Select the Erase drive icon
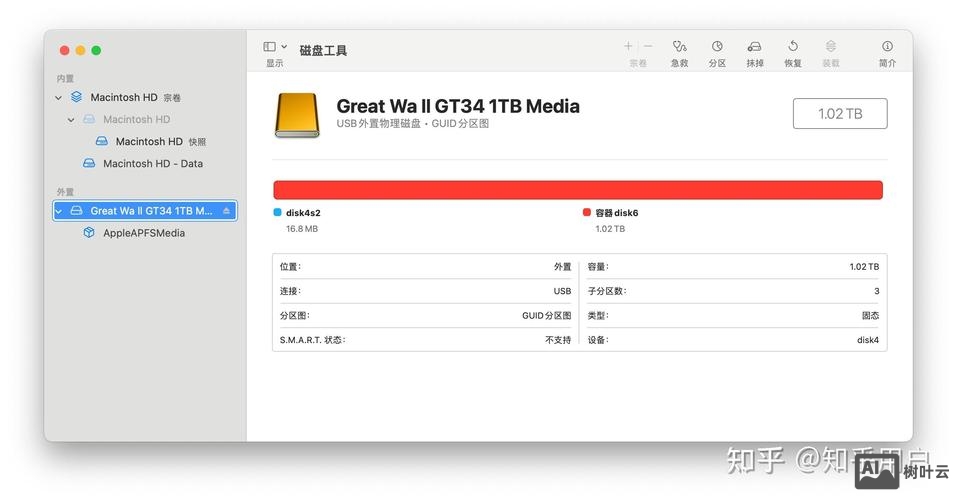 (x=754, y=46)
